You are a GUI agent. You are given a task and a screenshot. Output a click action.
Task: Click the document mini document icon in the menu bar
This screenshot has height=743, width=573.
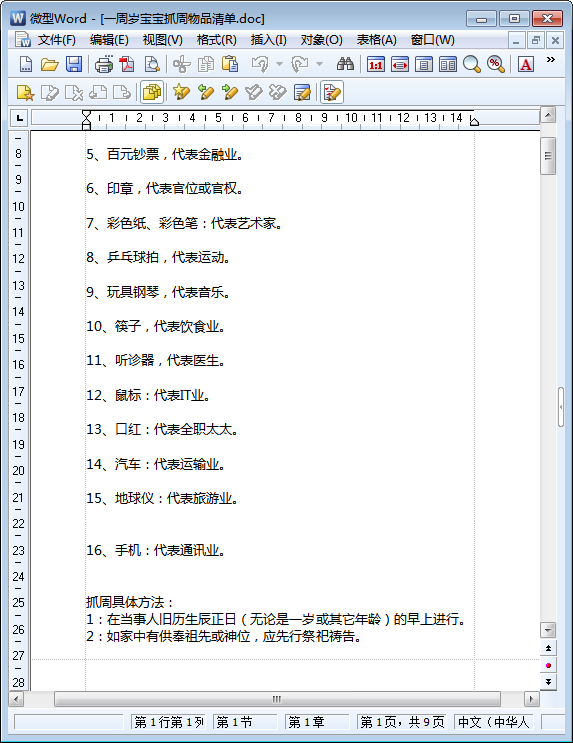(23, 40)
